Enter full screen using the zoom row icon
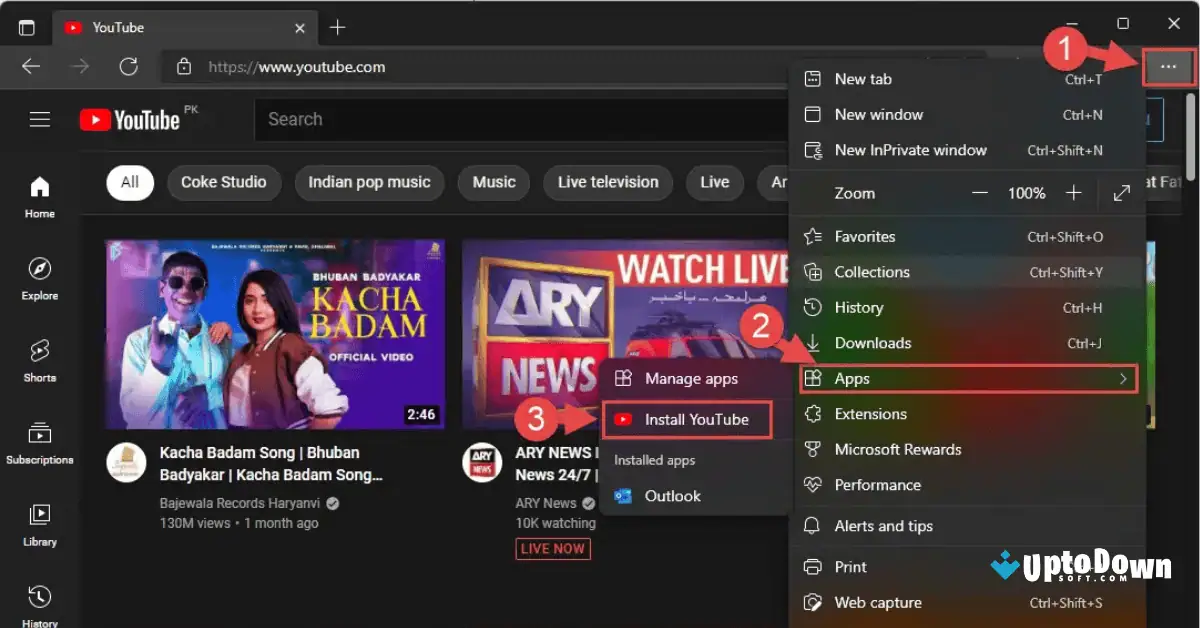The width and height of the screenshot is (1200, 628). tap(1121, 192)
